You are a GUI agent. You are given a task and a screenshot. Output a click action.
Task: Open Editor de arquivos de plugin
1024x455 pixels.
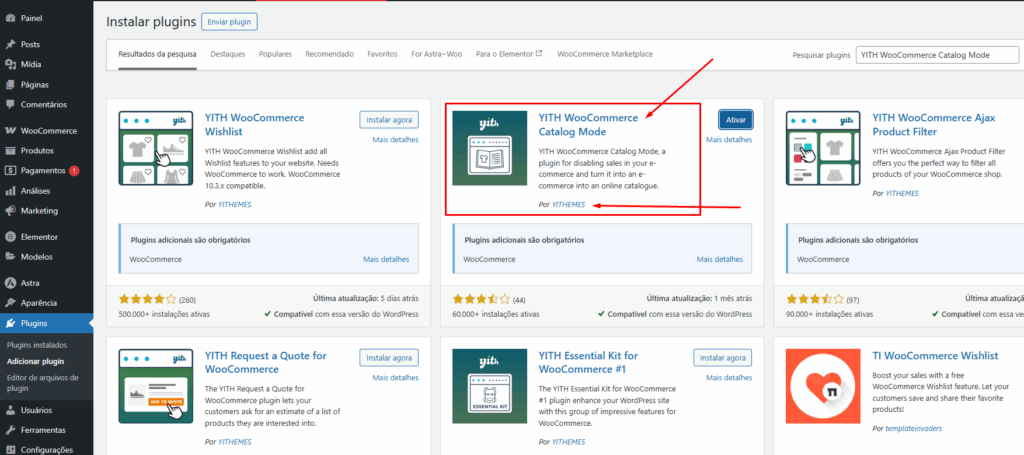pos(42,383)
